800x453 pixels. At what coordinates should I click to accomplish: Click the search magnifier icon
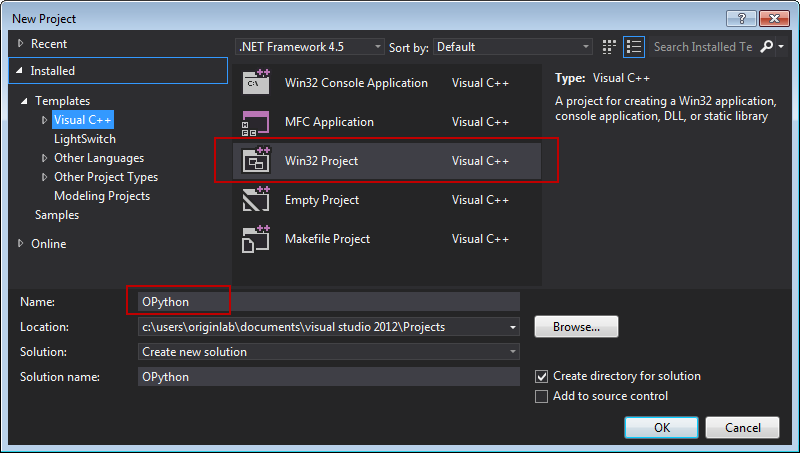point(767,47)
